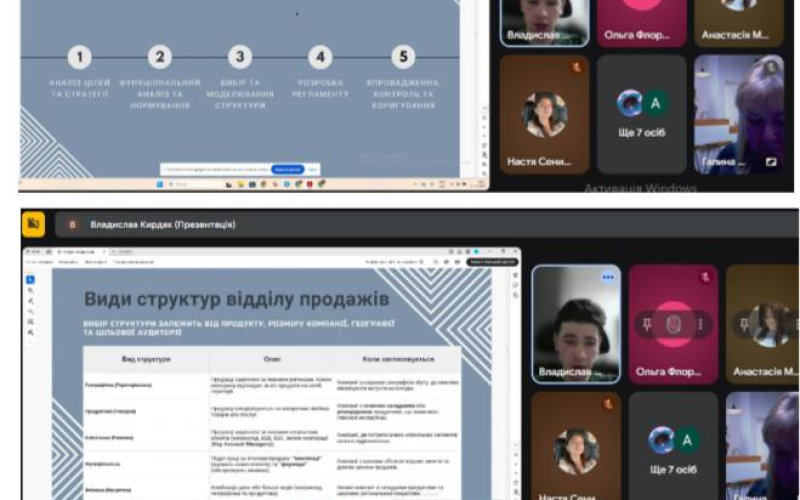Click the picture-in-picture icon on Галина tile
Screen dimensions: 800x500
[772, 160]
